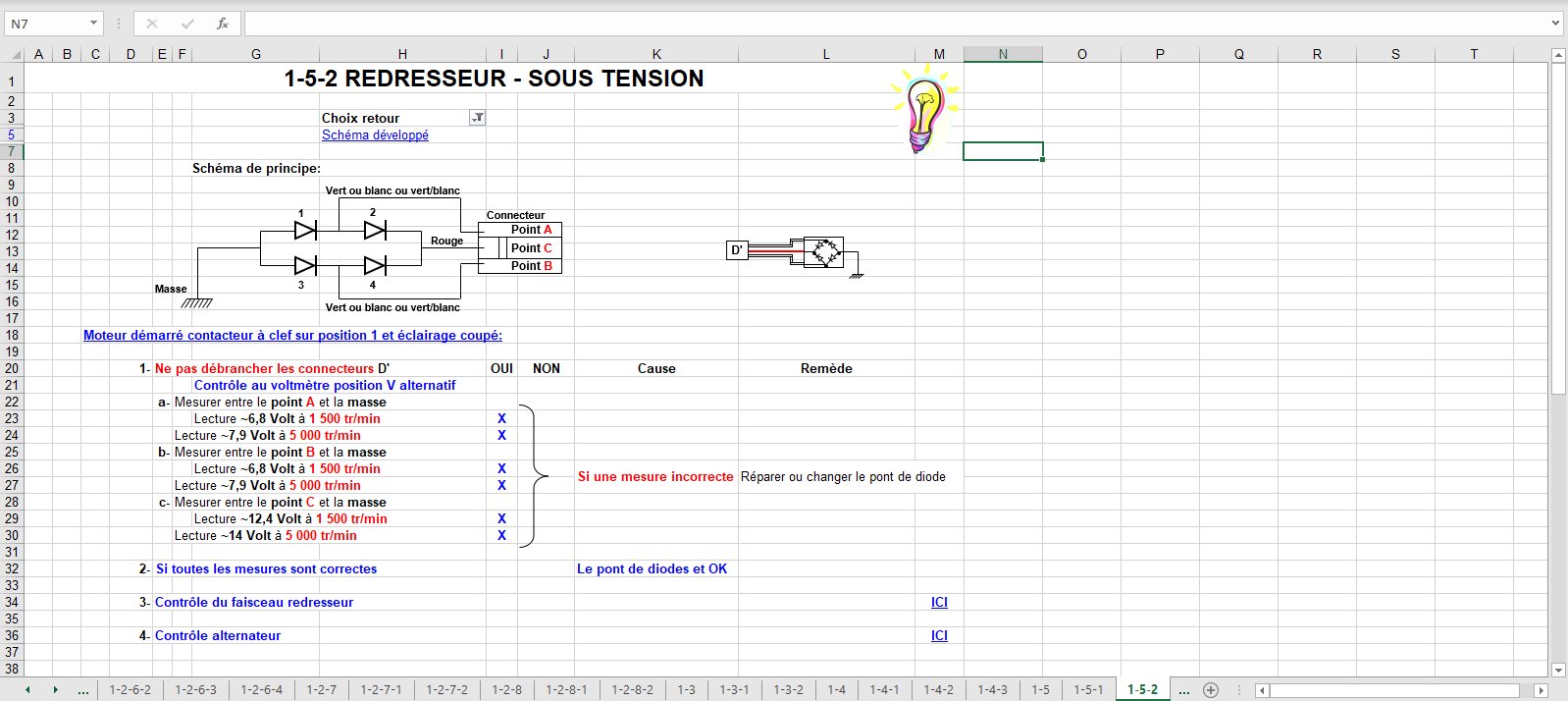The image size is (1568, 701).
Task: Open the 1-2-8 sheet tab
Action: 506,690
